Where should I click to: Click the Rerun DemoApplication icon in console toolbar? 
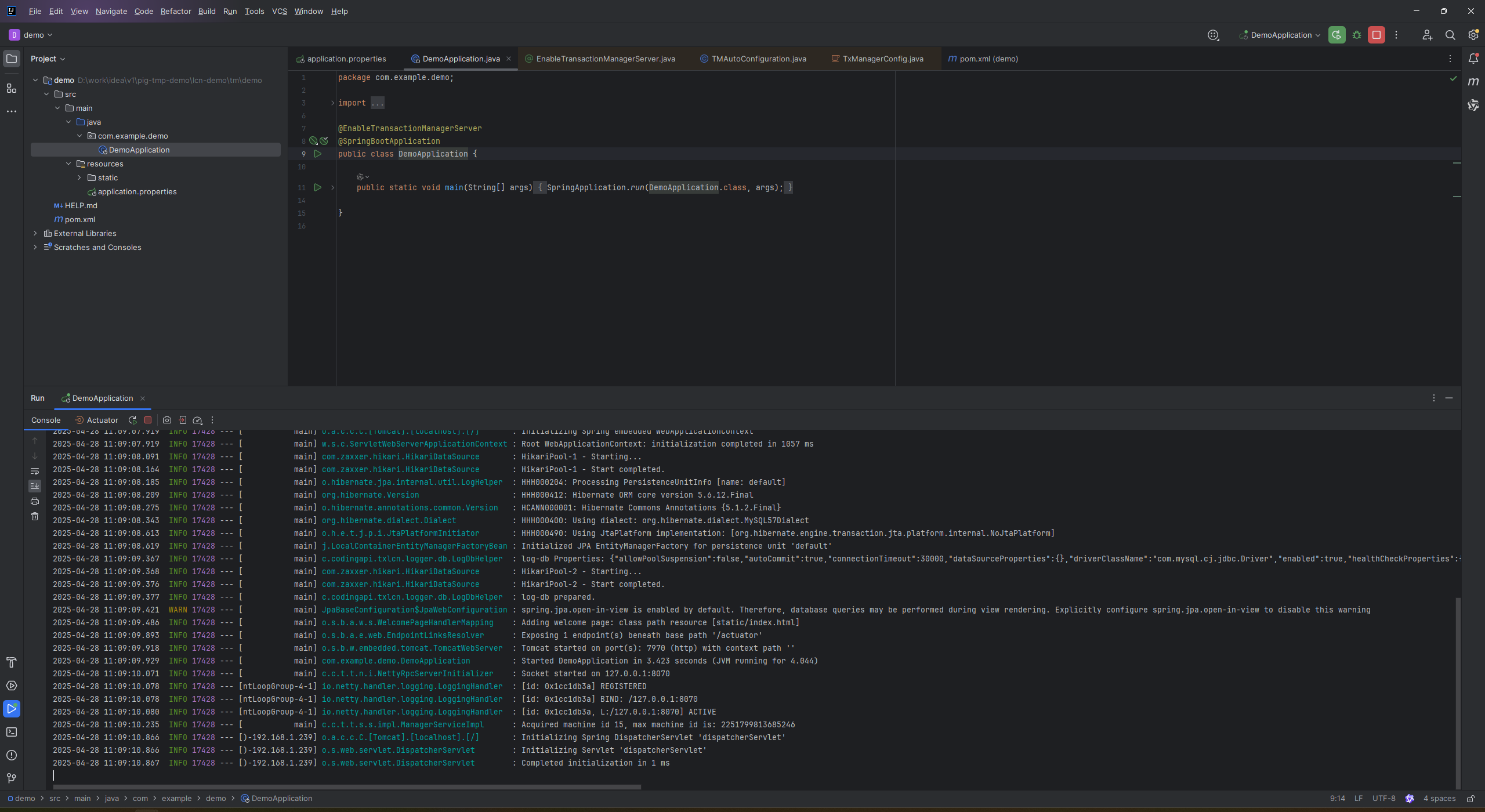pyautogui.click(x=132, y=420)
